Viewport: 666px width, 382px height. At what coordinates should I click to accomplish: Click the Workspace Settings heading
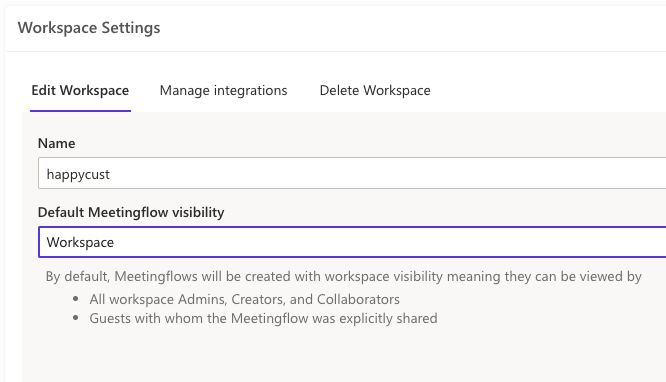click(89, 28)
